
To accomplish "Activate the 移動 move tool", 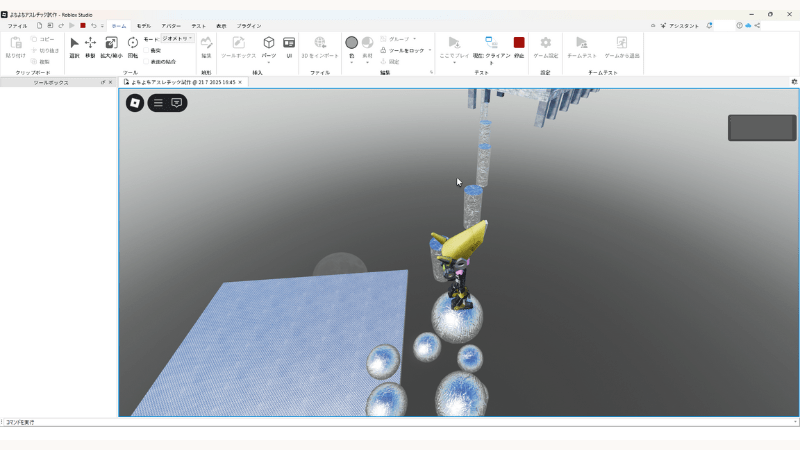I will pos(90,47).
